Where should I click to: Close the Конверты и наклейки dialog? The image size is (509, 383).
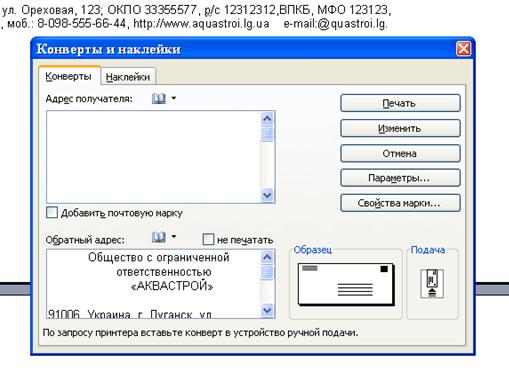click(463, 49)
